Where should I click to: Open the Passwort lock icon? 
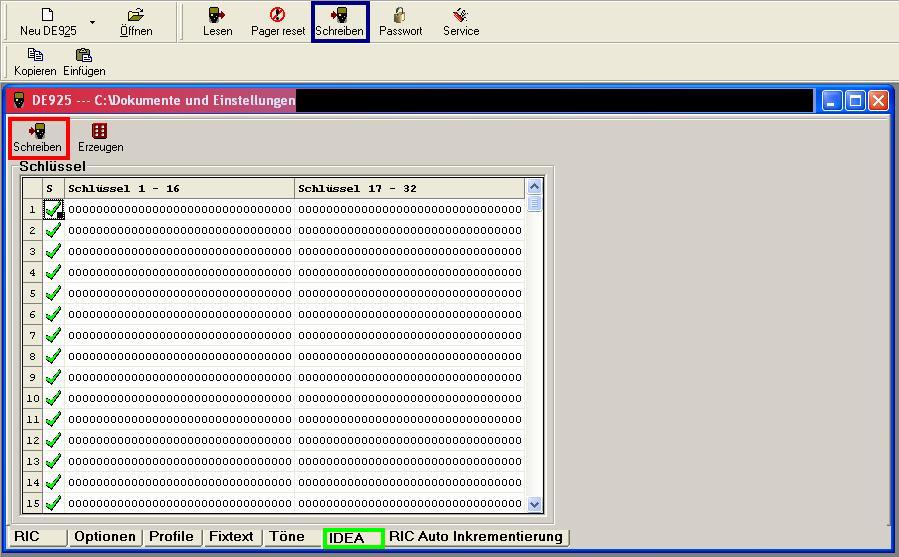click(400, 15)
